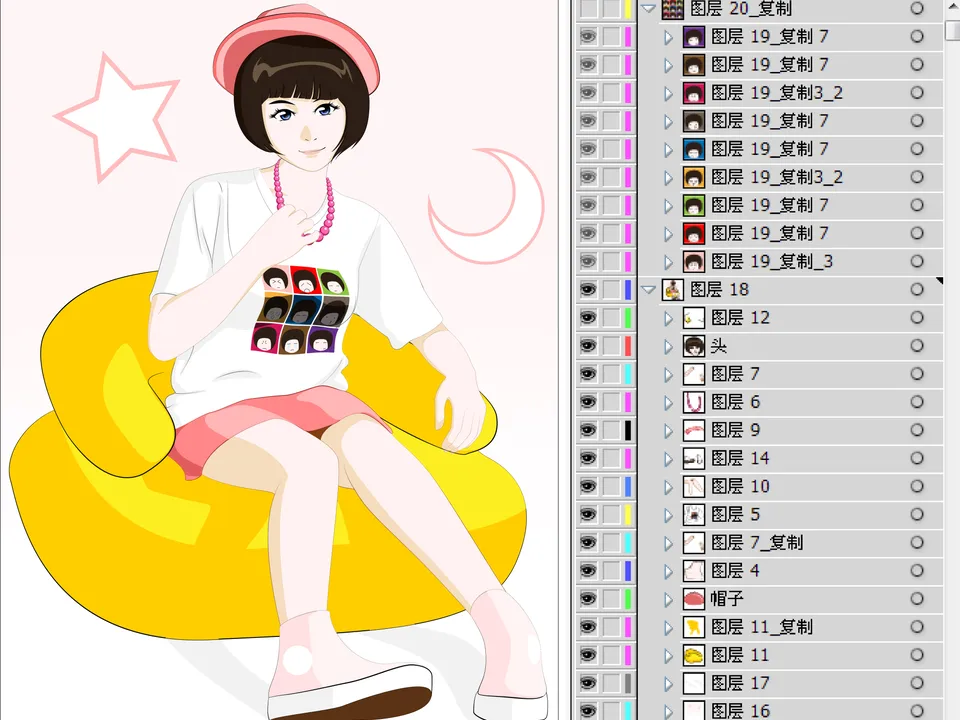Click the 帽子 layer's red hat thumbnail
This screenshot has width=960, height=720.
pos(693,597)
